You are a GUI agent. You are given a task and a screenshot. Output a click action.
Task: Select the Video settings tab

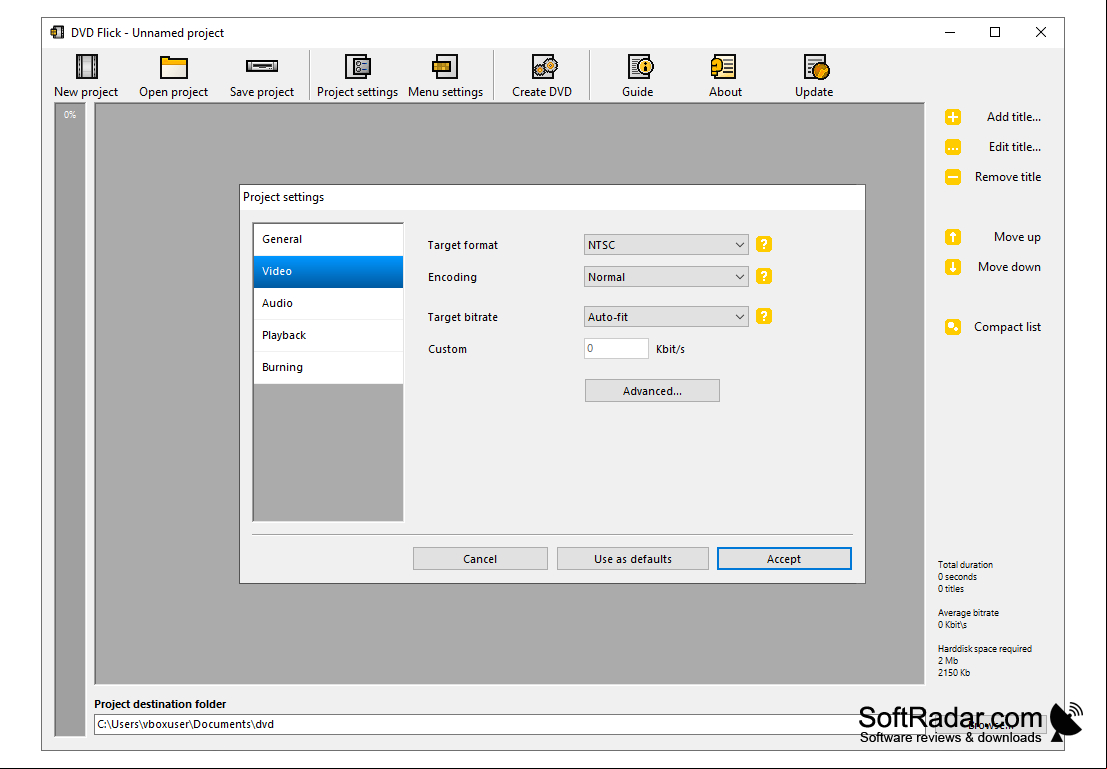[328, 272]
